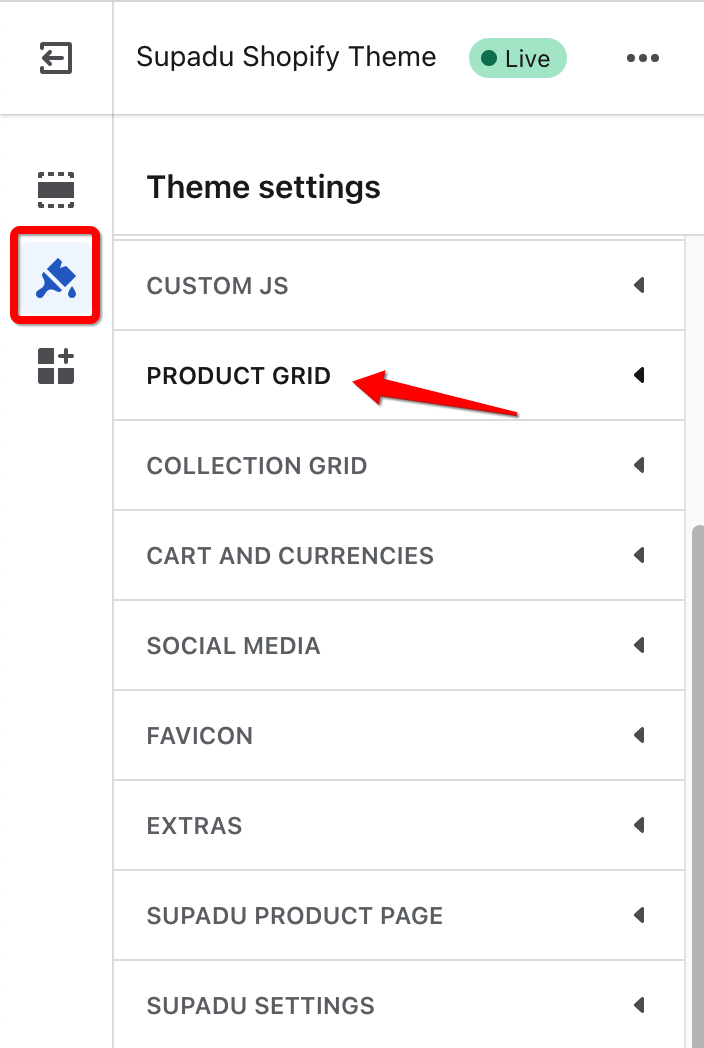Viewport: 704px width, 1048px height.
Task: Expand the Cart and Currencies arrow
Action: coord(639,555)
